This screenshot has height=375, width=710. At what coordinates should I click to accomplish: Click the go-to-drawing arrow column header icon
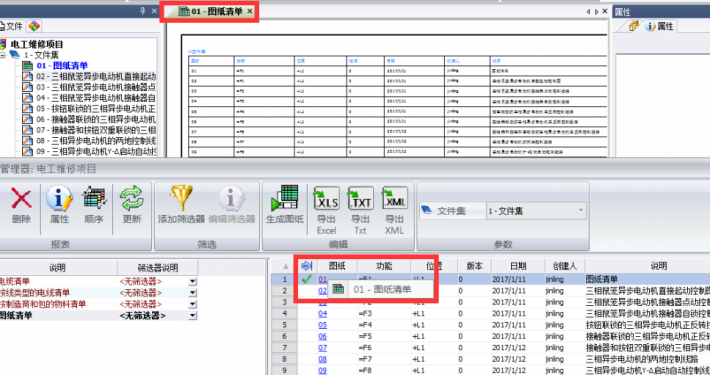(307, 265)
